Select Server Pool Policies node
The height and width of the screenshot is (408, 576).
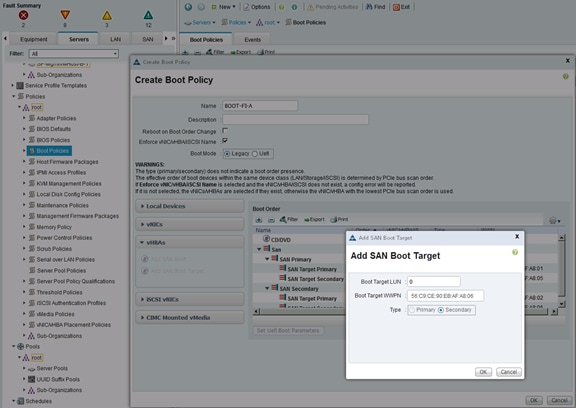click(x=61, y=270)
